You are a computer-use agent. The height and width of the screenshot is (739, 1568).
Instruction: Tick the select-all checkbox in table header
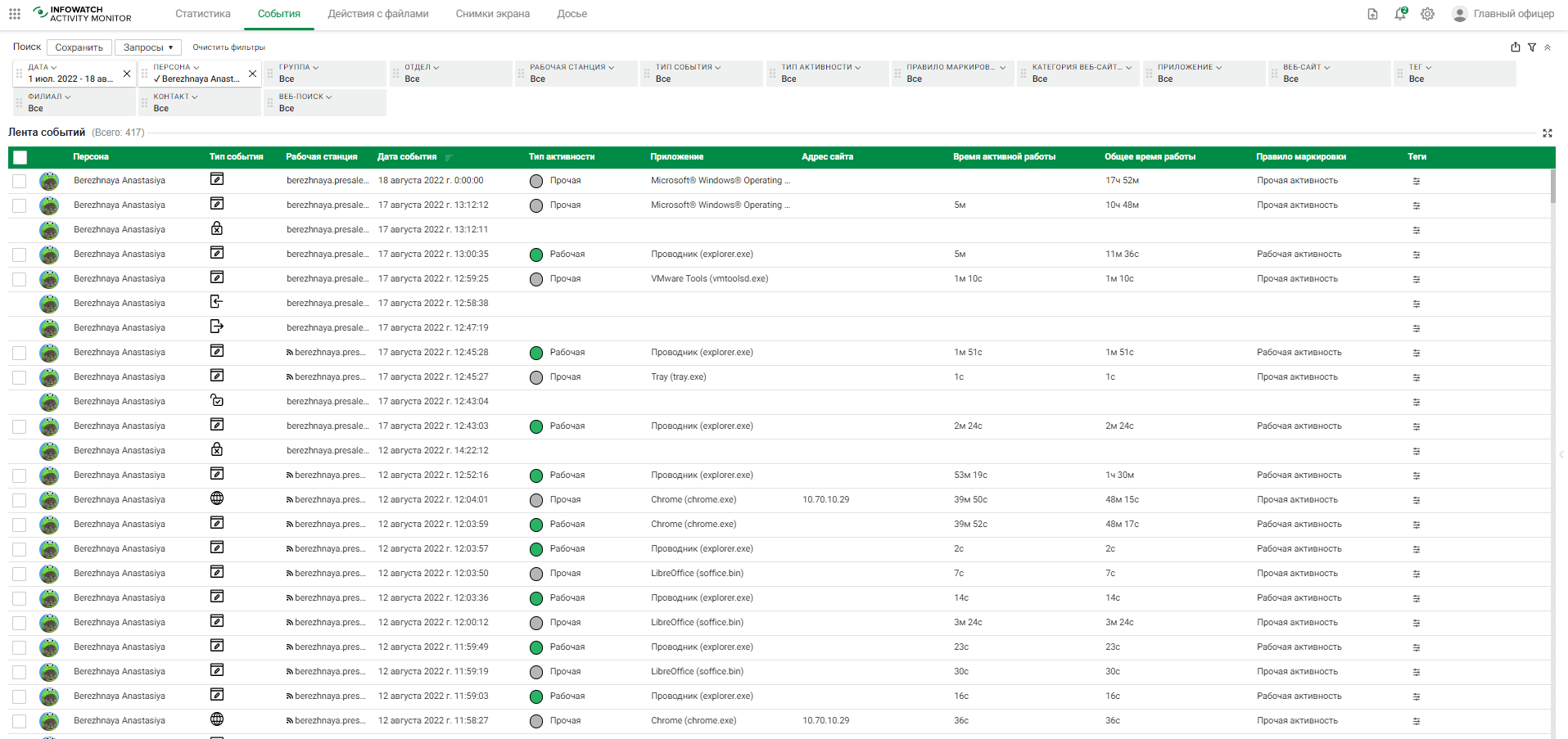[20, 157]
